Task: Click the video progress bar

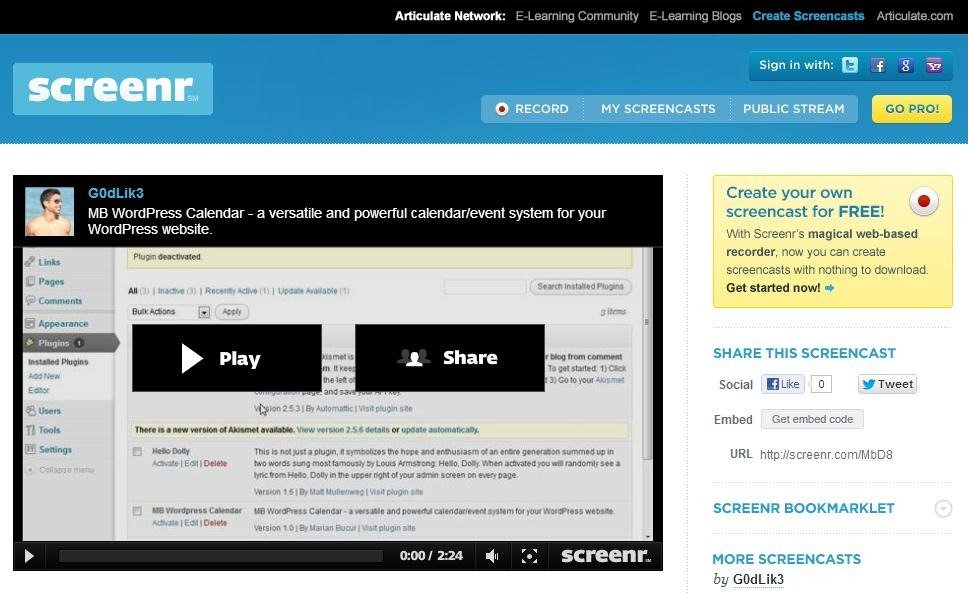Action: point(220,556)
